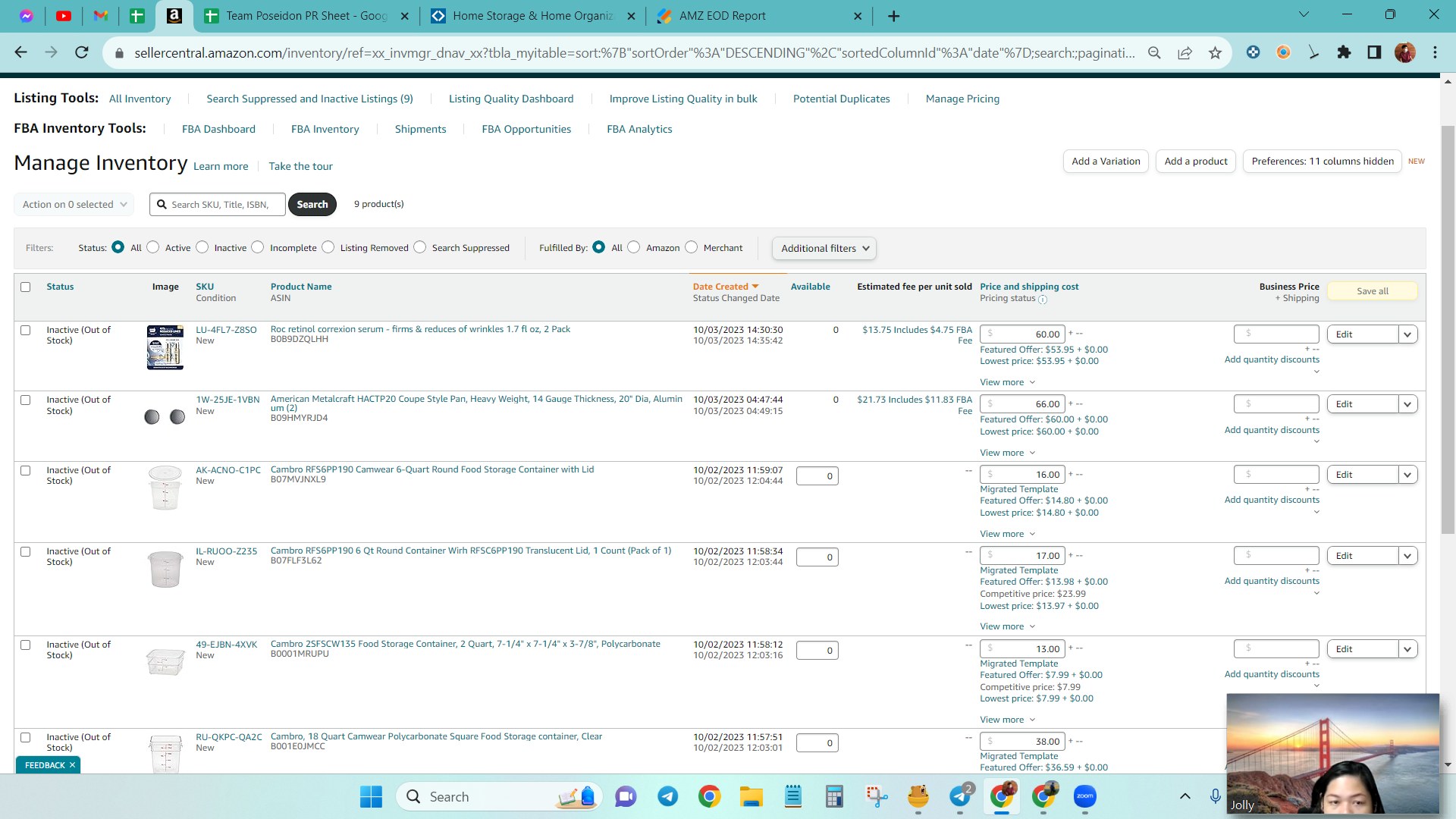
Task: Open the Teams chat taskbar icon
Action: [626, 796]
